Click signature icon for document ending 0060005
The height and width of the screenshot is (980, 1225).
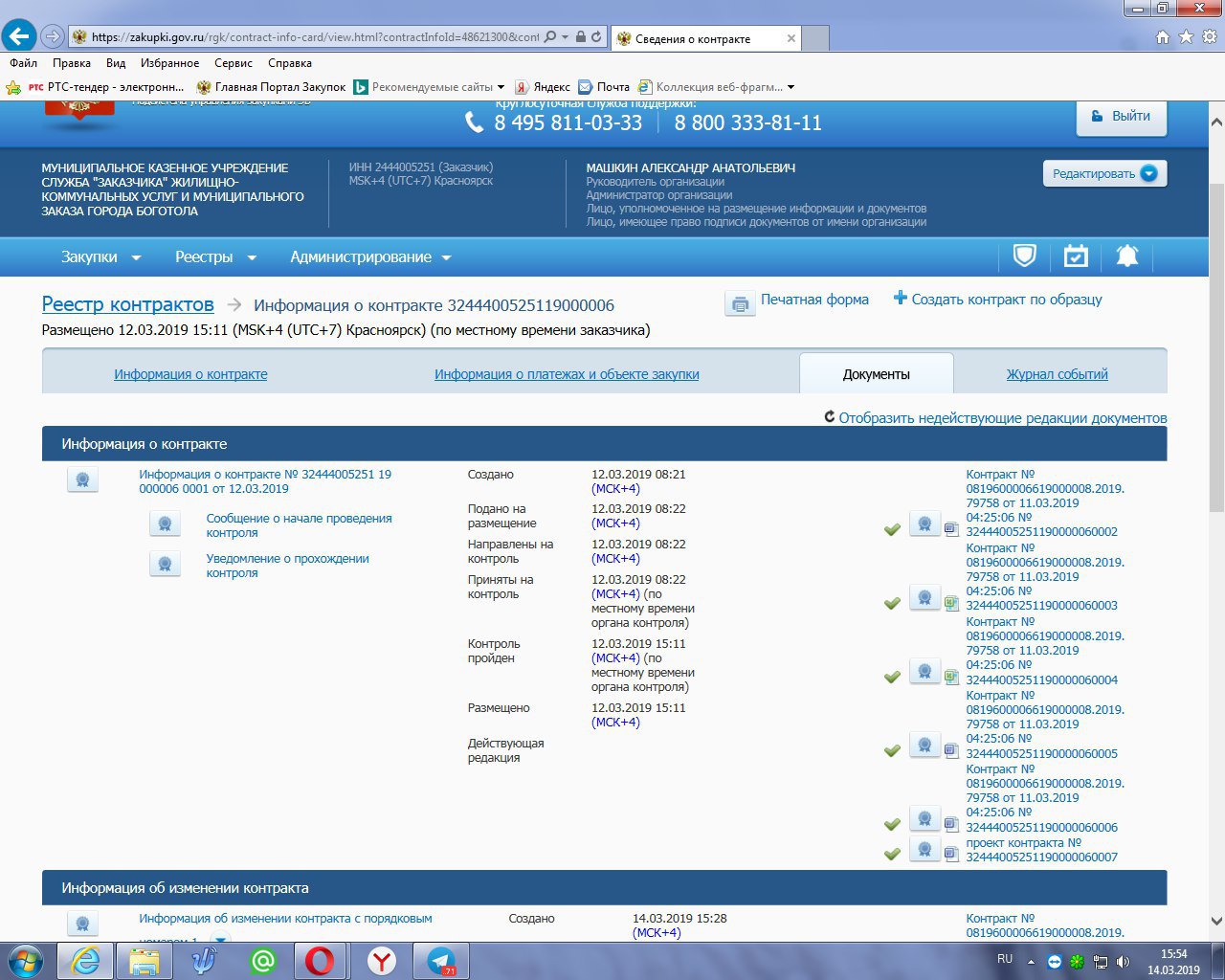924,746
